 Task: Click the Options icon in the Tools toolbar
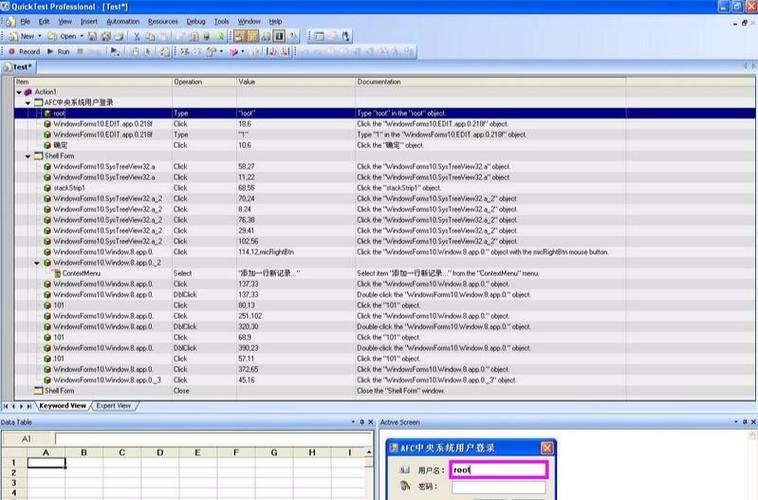coord(319,36)
